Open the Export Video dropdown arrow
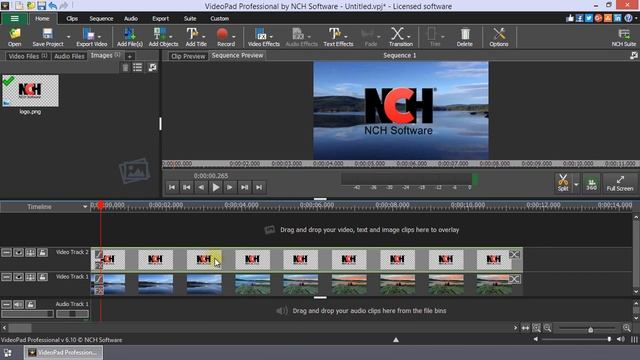The height and width of the screenshot is (360, 640). [99, 37]
